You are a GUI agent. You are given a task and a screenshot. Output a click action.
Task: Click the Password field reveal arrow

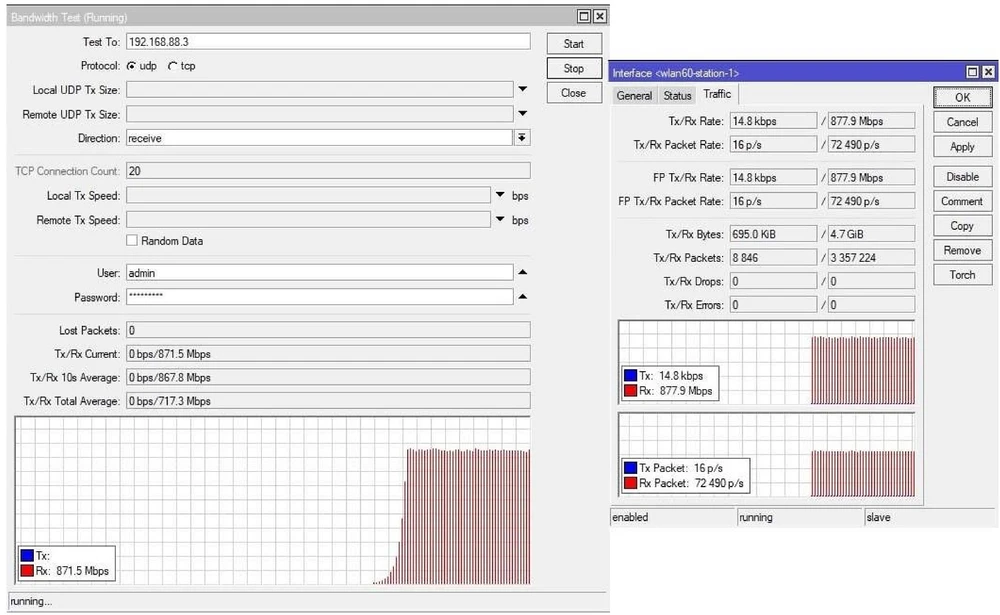click(524, 296)
